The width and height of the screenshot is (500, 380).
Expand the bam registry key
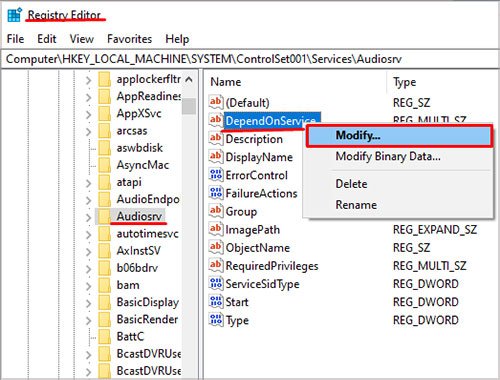88,286
